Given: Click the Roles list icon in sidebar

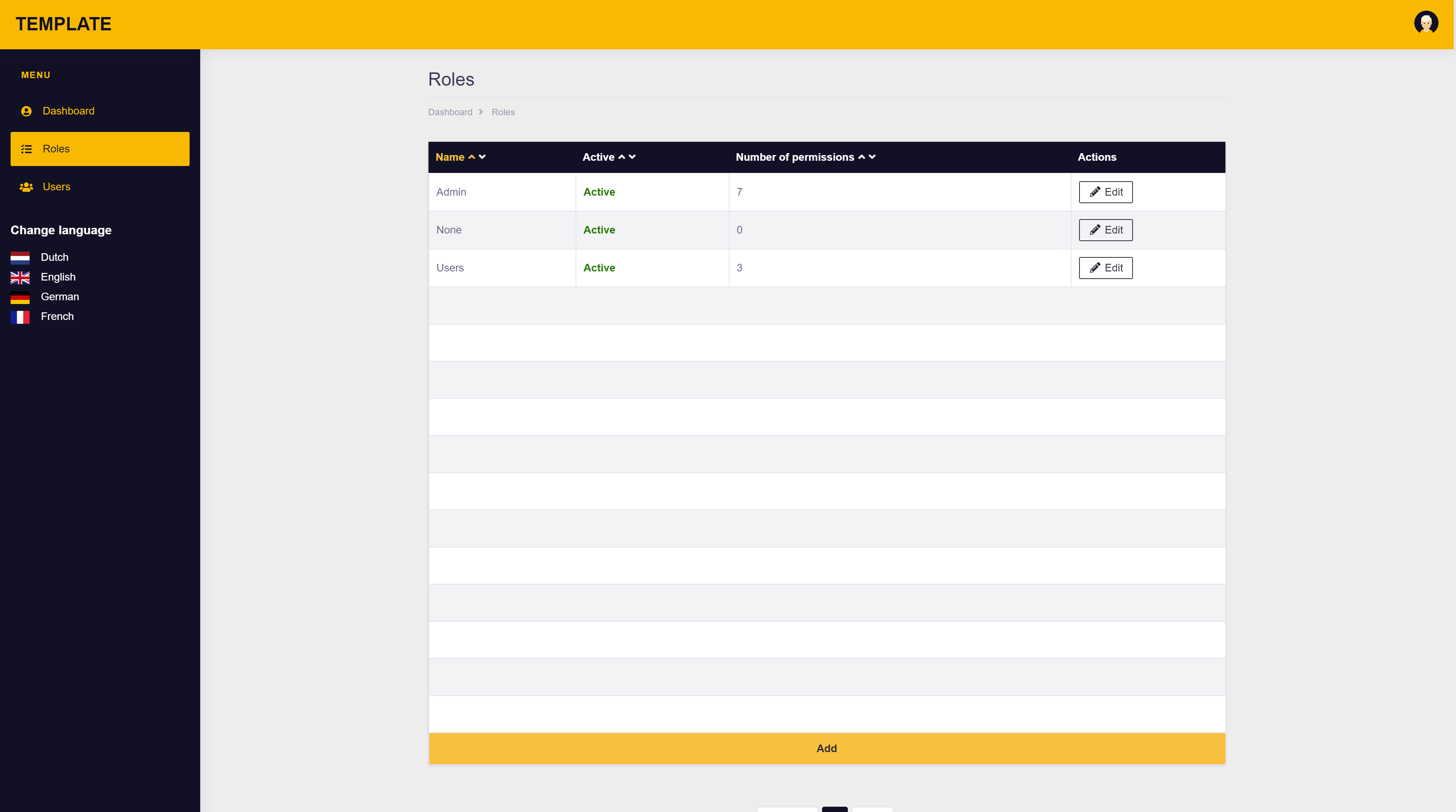Looking at the screenshot, I should point(26,149).
